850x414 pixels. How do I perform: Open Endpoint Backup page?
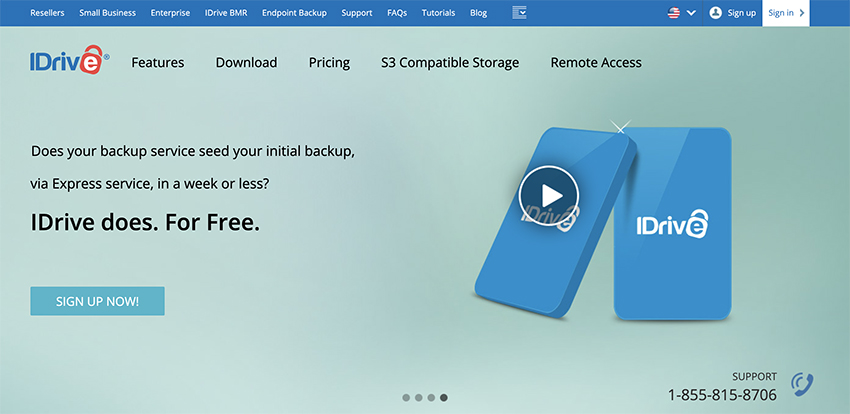click(x=294, y=13)
